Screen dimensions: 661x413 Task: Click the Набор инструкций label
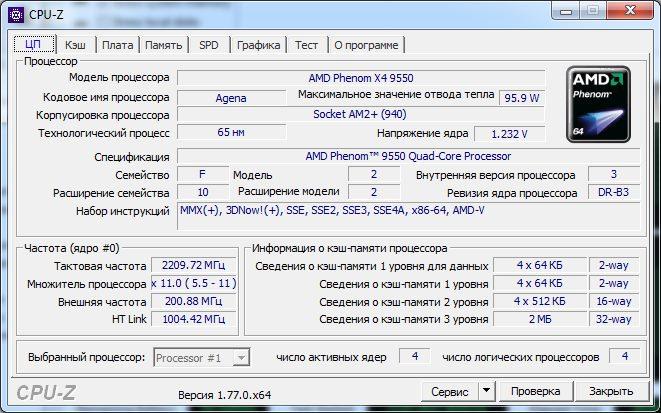pyautogui.click(x=123, y=211)
